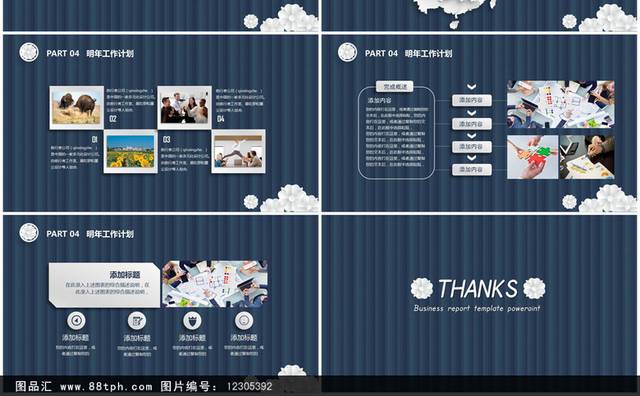Image resolution: width=640 pixels, height=396 pixels.
Task: Select the photo of people relaxing in office
Action: pyautogui.click(x=238, y=151)
